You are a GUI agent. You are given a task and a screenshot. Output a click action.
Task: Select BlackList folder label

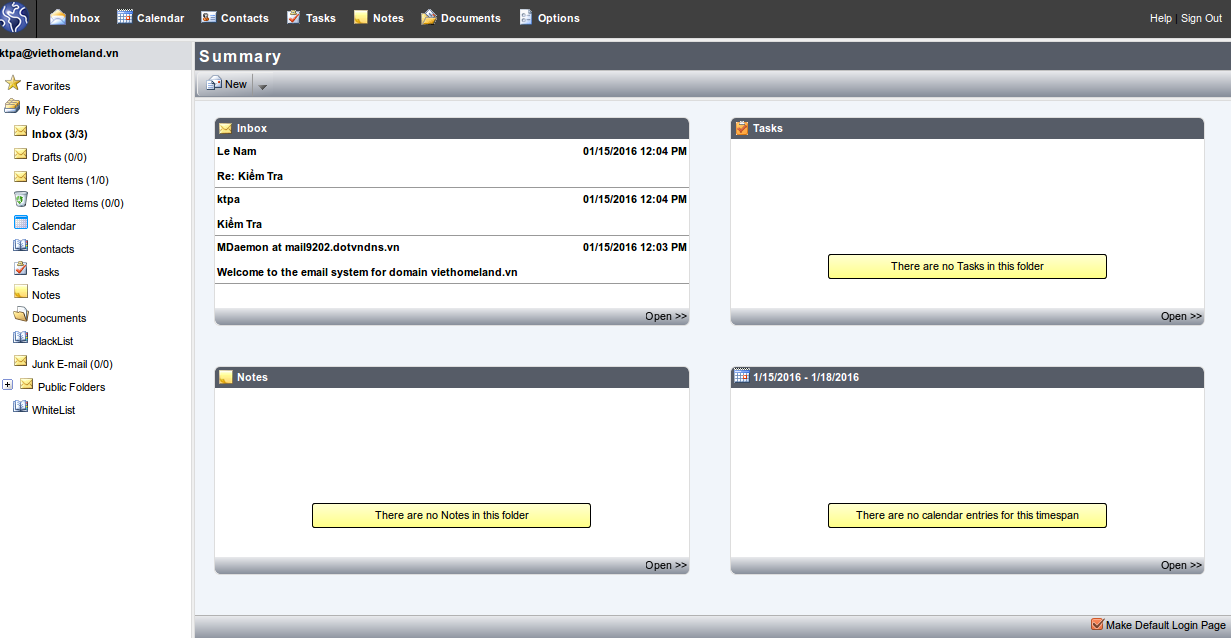pyautogui.click(x=52, y=341)
